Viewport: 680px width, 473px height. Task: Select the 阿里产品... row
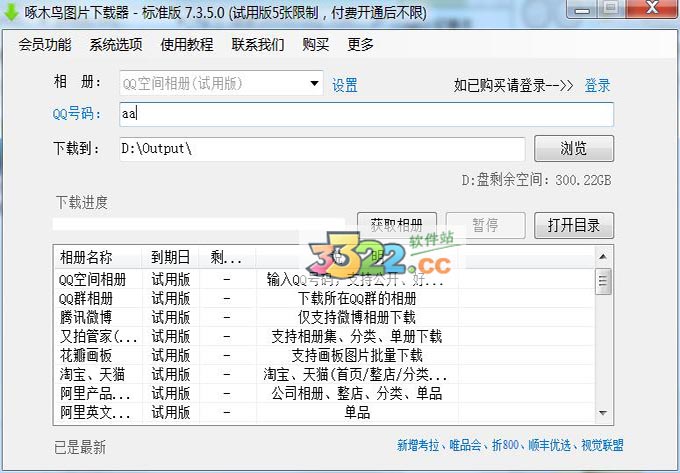point(324,393)
